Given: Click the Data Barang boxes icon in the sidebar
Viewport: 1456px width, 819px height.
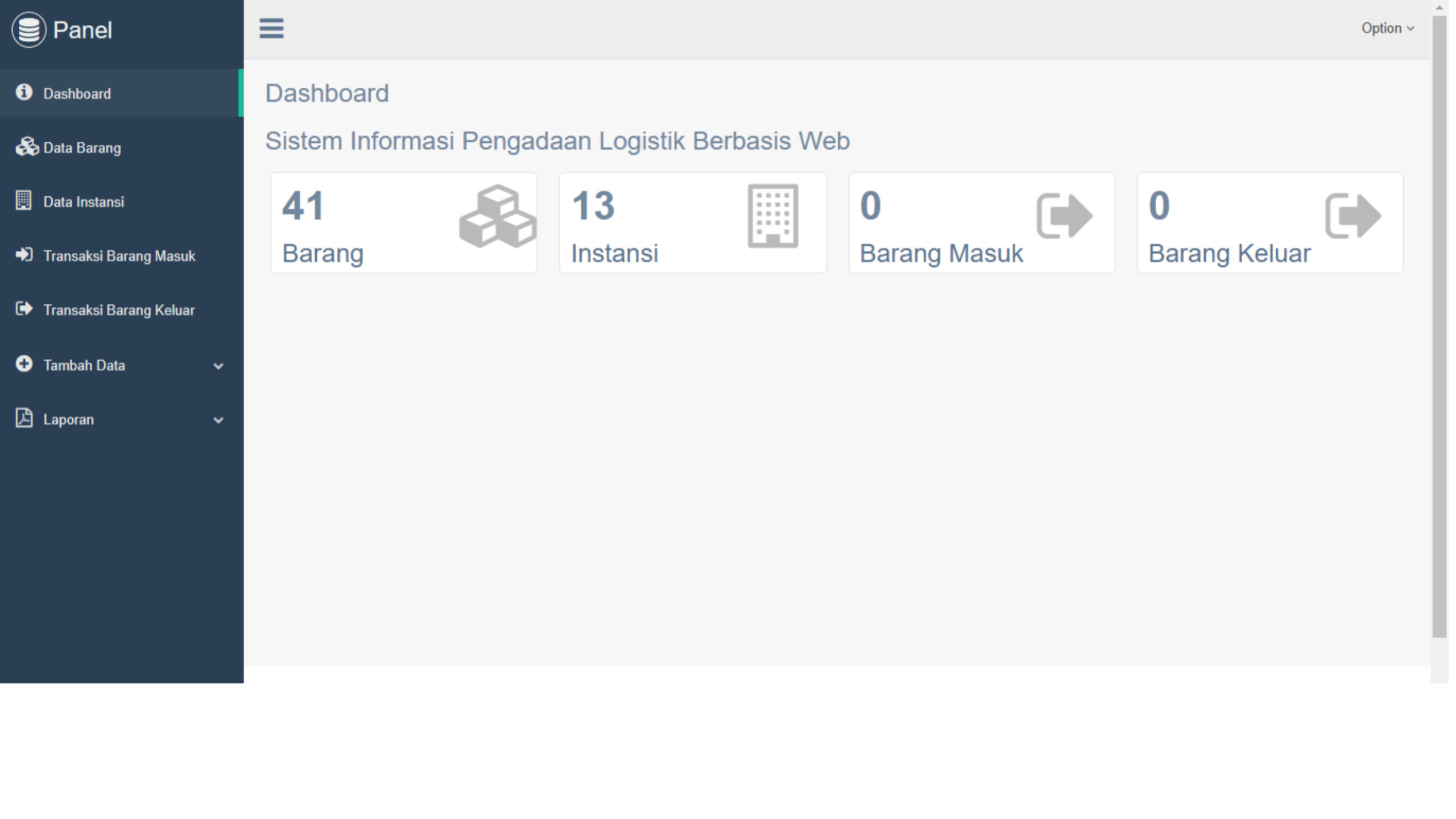Looking at the screenshot, I should [x=27, y=147].
